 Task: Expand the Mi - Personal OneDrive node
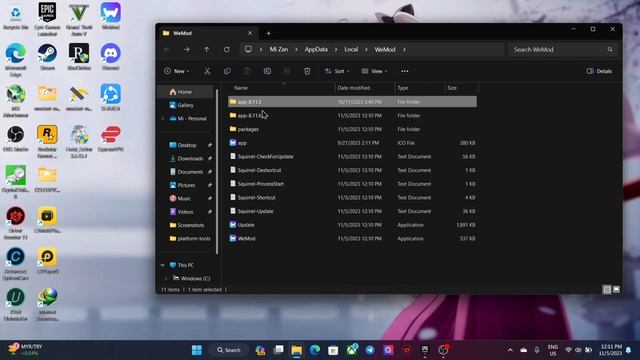[162, 118]
